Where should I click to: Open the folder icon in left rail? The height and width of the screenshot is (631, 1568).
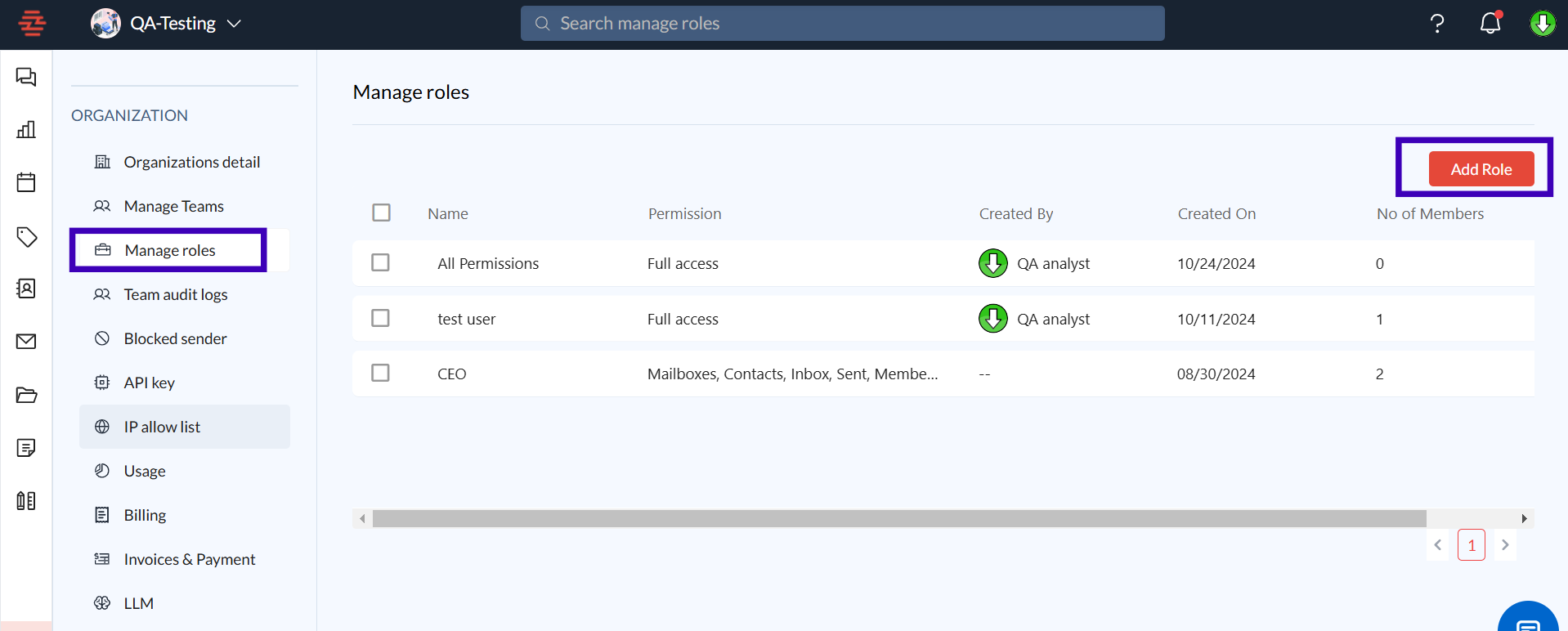coord(26,395)
